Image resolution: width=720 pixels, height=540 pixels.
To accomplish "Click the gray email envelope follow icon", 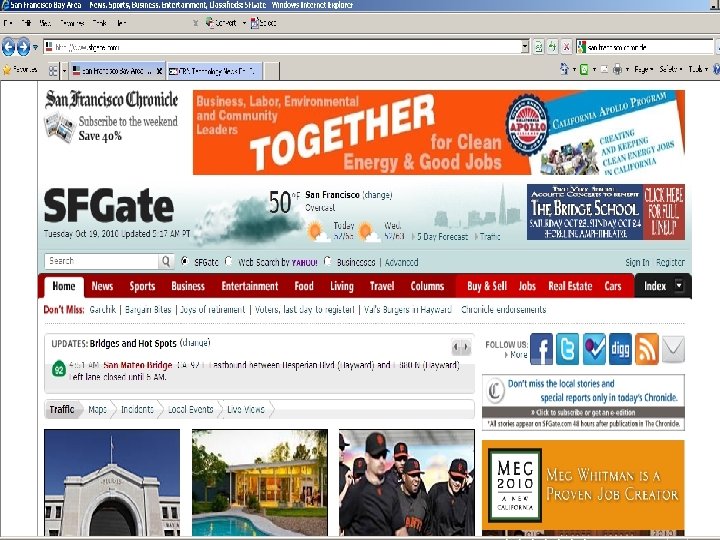I will pos(673,349).
